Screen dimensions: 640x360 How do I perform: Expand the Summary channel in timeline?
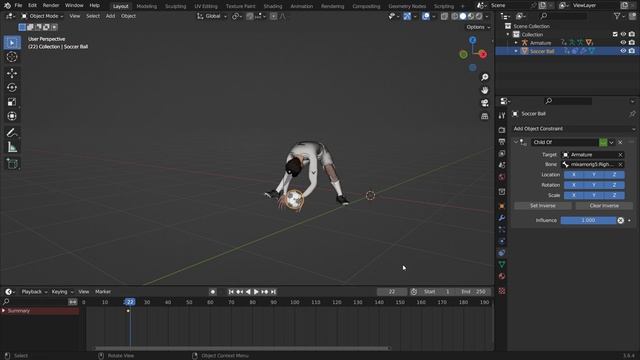(4, 311)
